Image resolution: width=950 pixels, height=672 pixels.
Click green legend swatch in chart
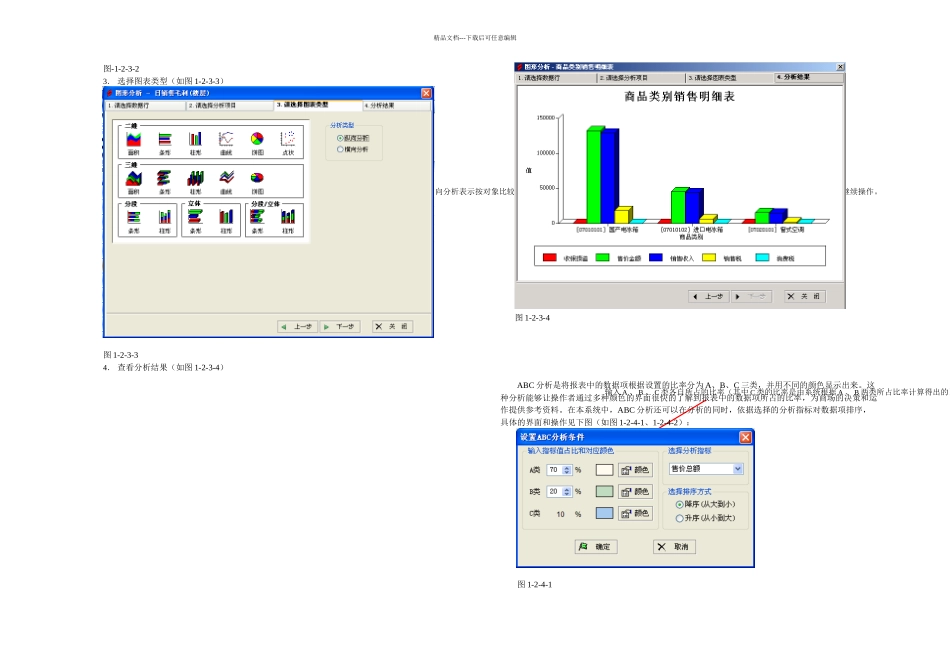pyautogui.click(x=602, y=258)
